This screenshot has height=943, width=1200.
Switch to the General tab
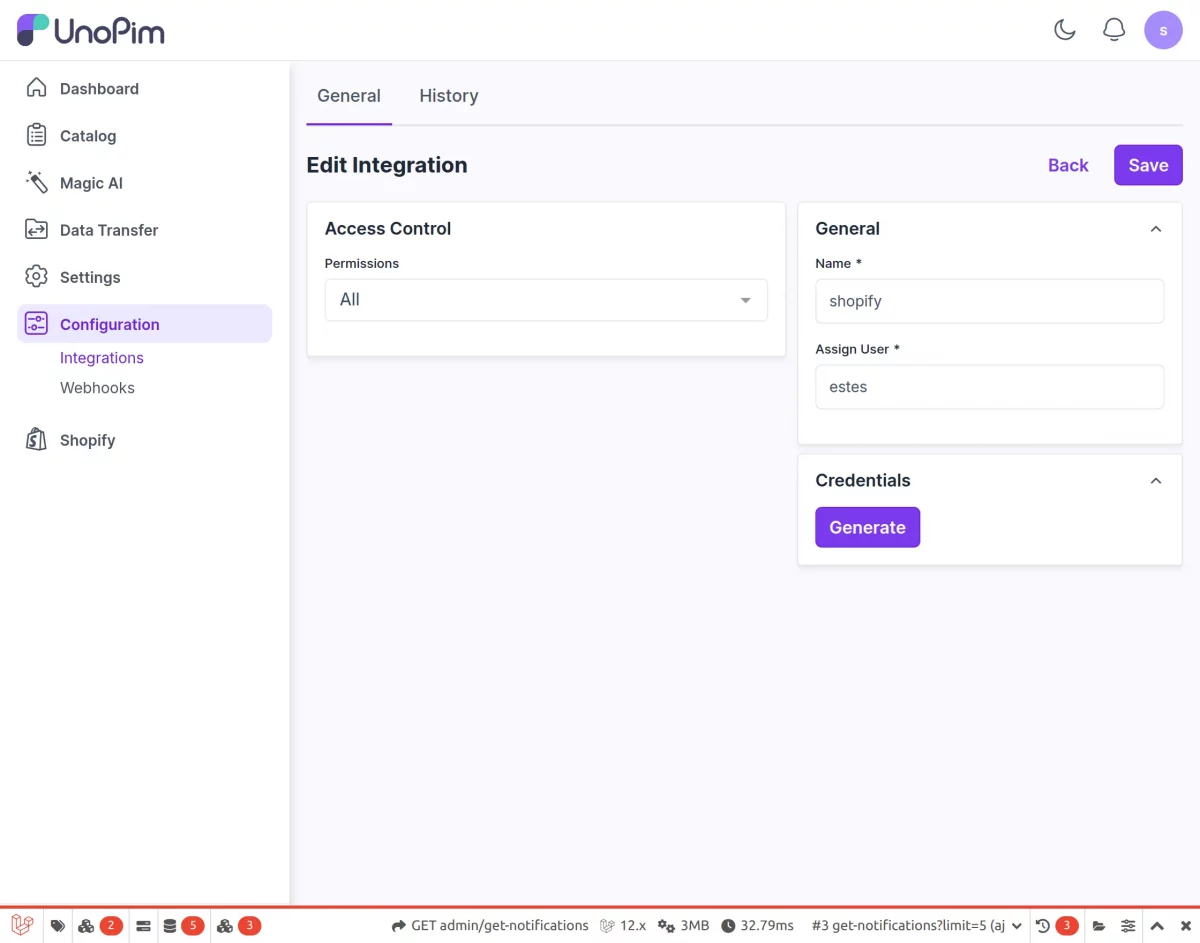tap(349, 96)
